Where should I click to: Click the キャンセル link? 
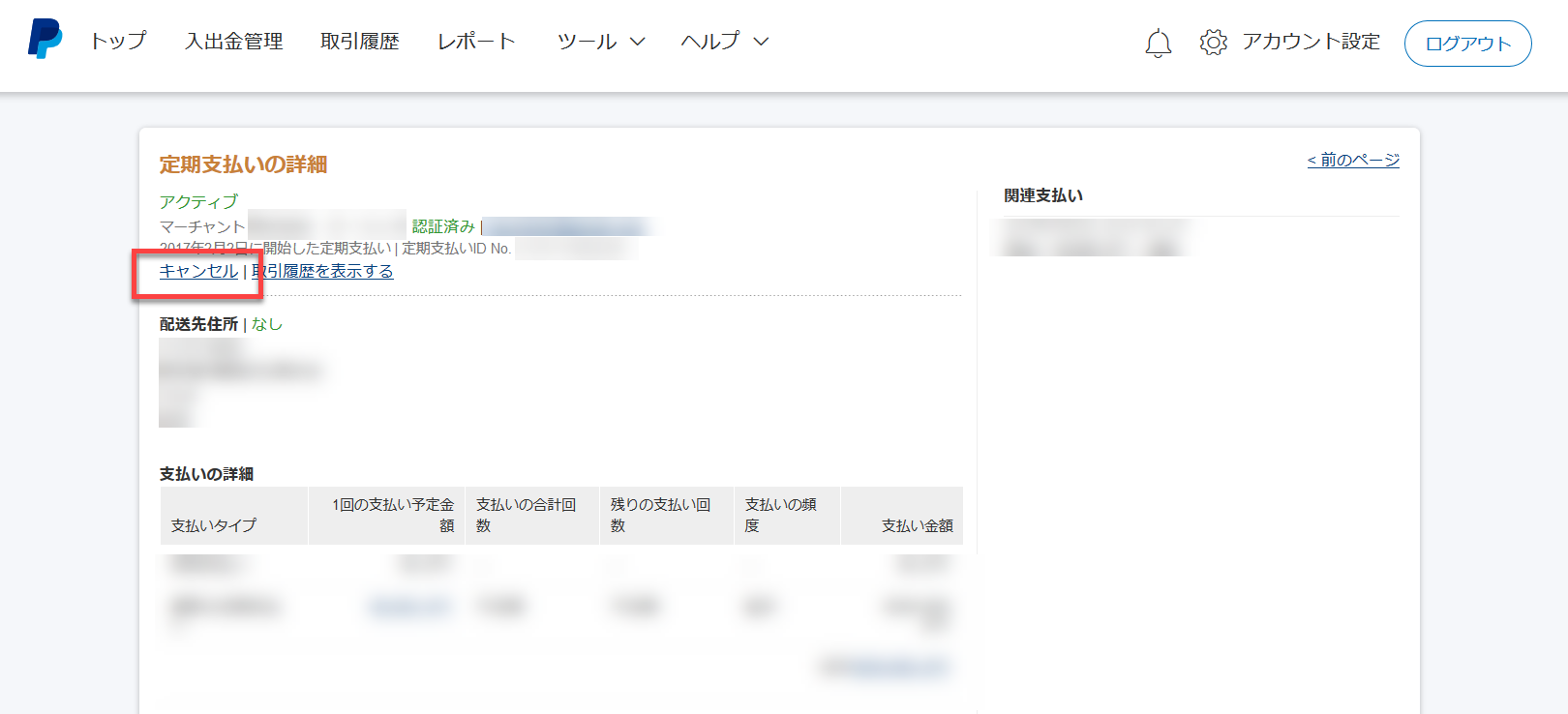(198, 271)
